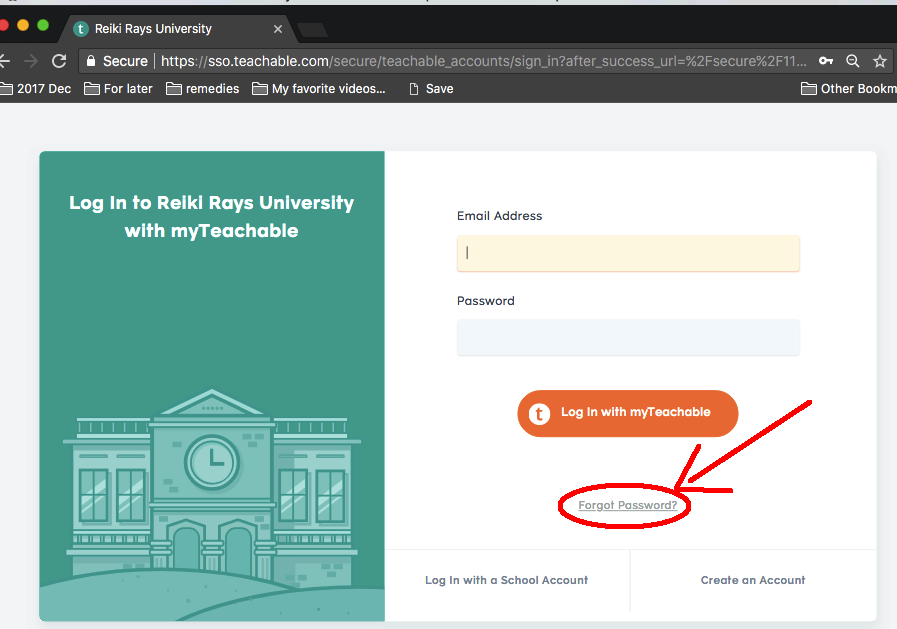
Task: Click the Save bookmark
Action: tap(431, 89)
